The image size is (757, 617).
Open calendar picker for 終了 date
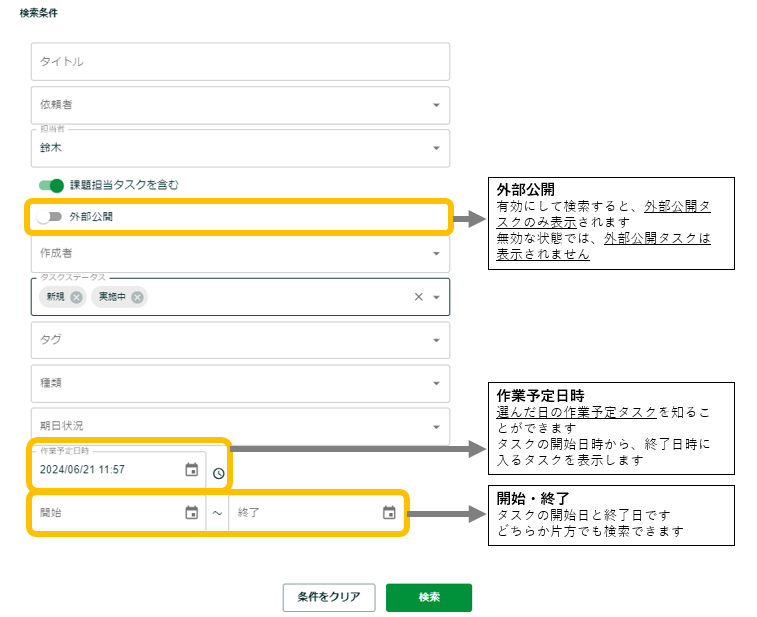pos(389,513)
